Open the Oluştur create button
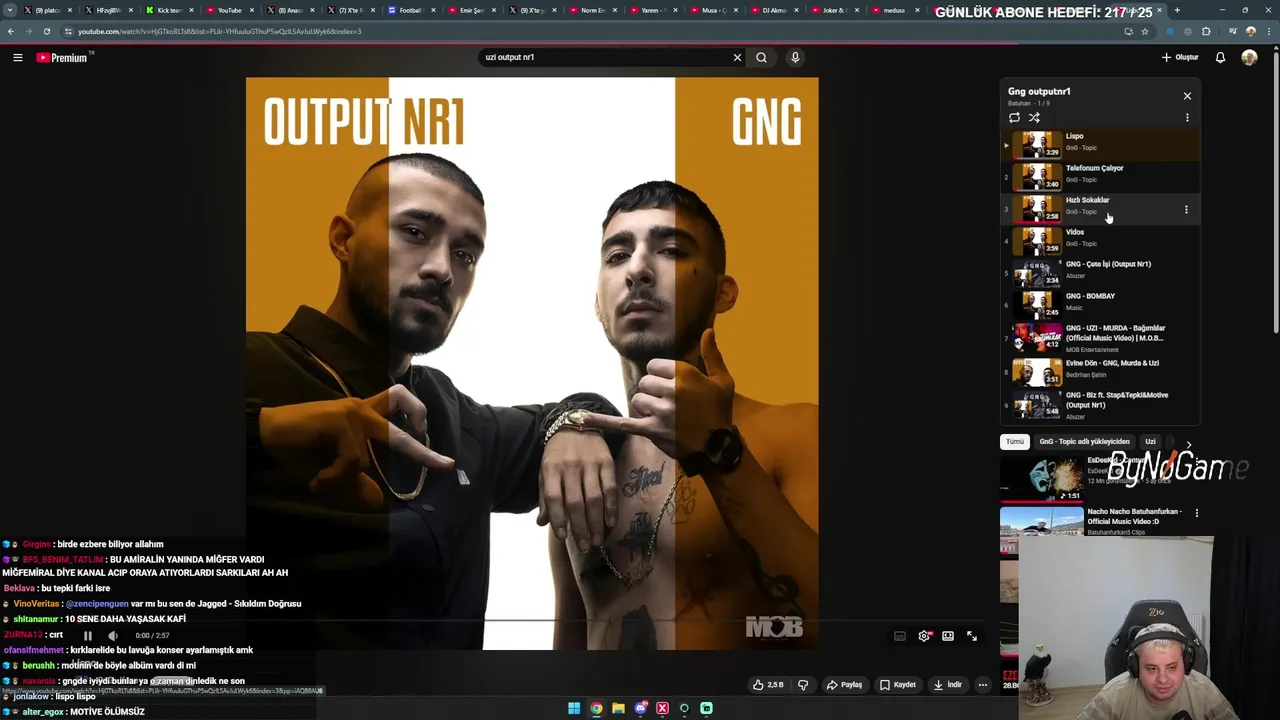 [x=1180, y=58]
